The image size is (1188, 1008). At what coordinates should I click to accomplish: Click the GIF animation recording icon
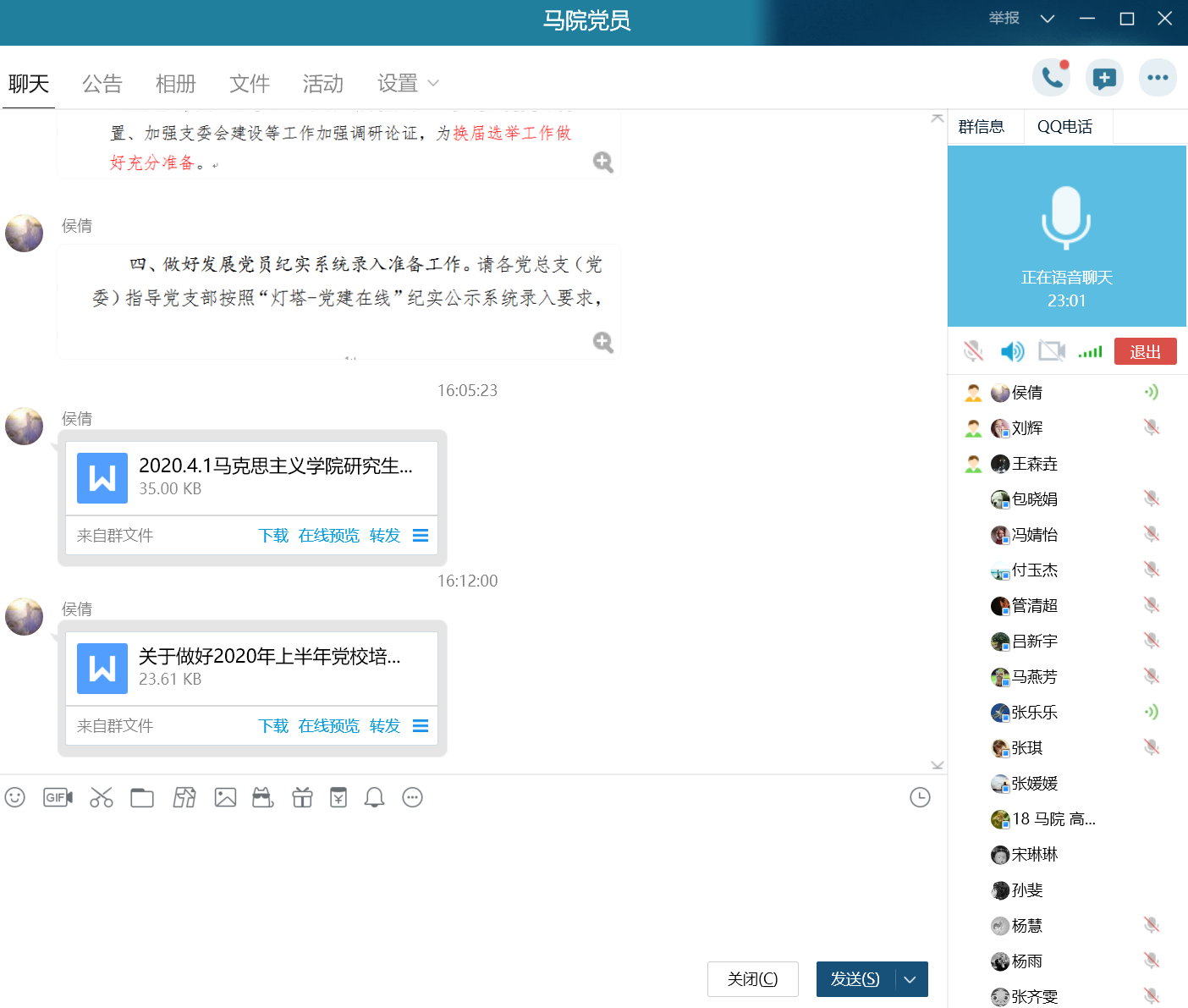(58, 797)
